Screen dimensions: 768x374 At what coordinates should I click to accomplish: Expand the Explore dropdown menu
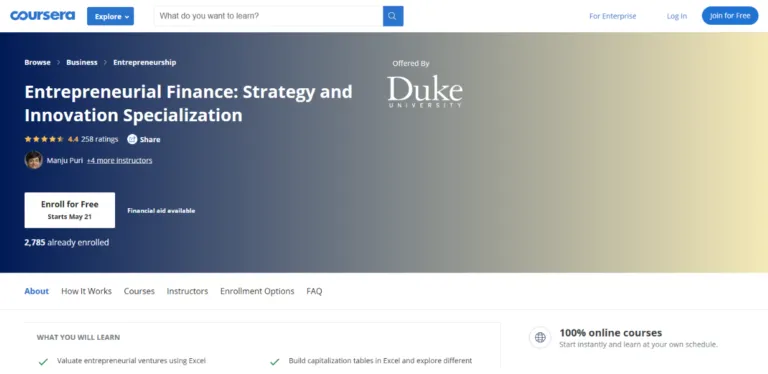(x=110, y=16)
